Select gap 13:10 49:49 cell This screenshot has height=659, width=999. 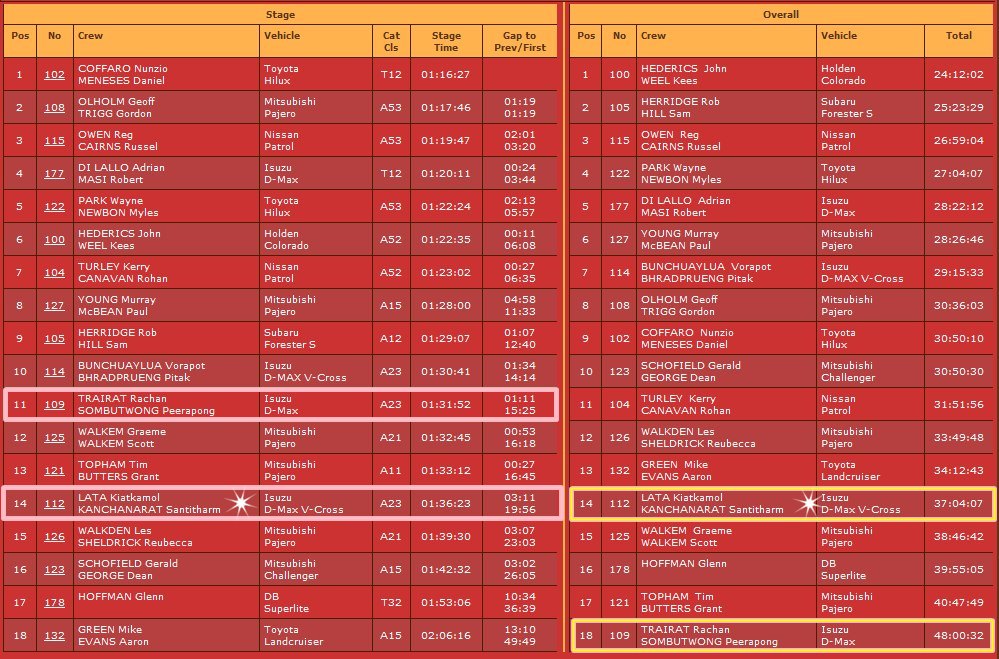[x=520, y=635]
